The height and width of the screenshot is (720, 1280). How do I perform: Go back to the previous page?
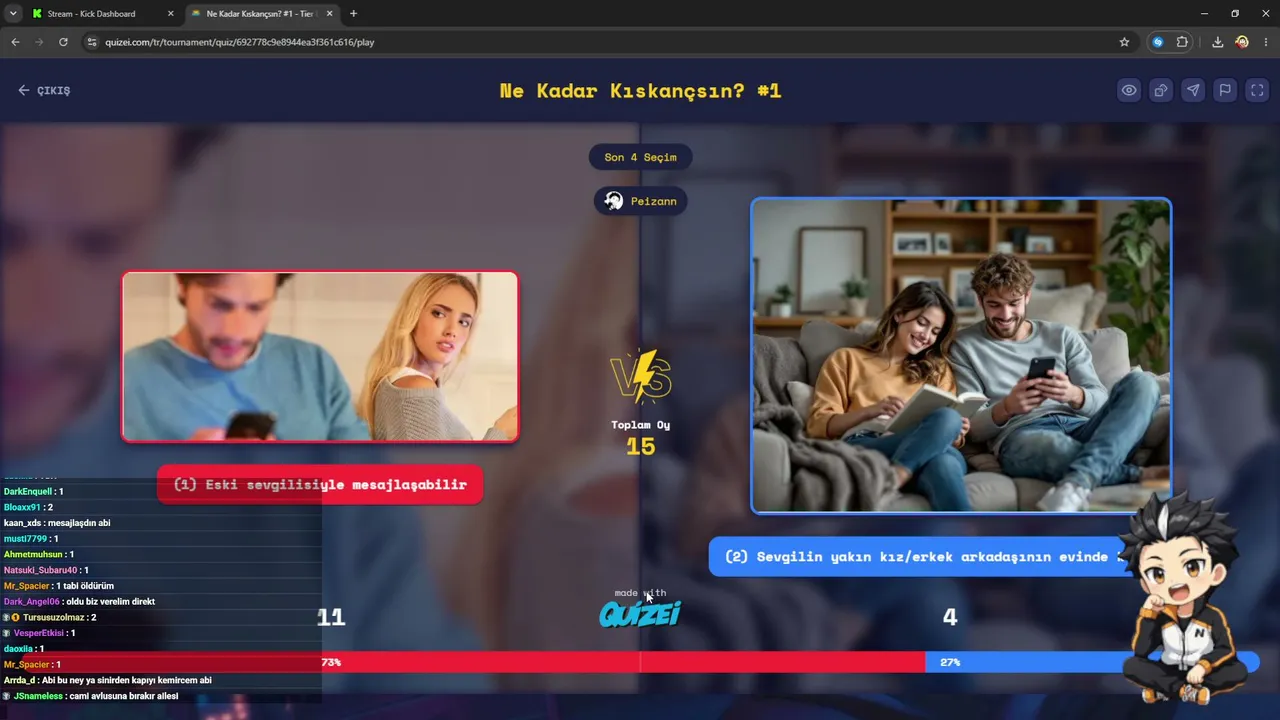pos(15,42)
